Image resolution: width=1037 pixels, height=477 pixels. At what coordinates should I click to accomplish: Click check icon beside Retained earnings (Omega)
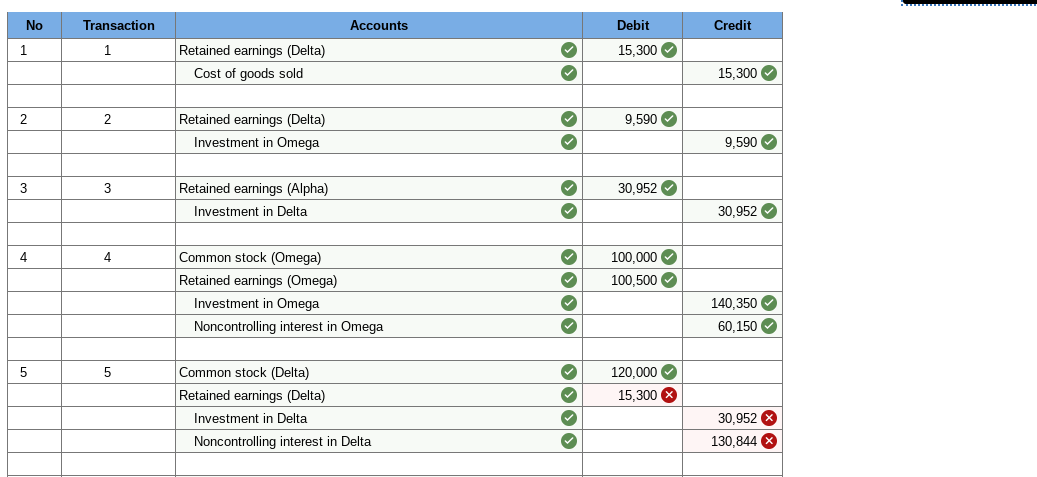pos(568,280)
